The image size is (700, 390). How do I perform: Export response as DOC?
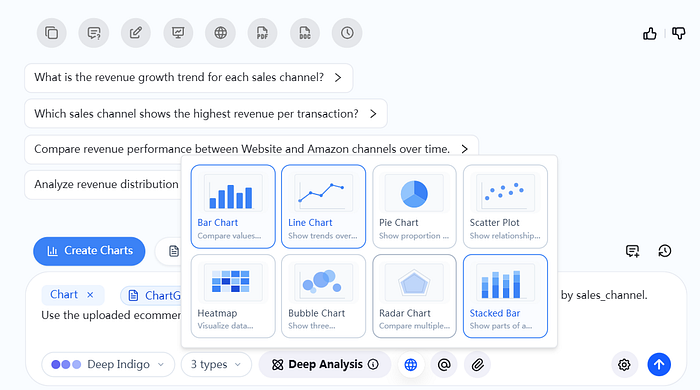305,33
